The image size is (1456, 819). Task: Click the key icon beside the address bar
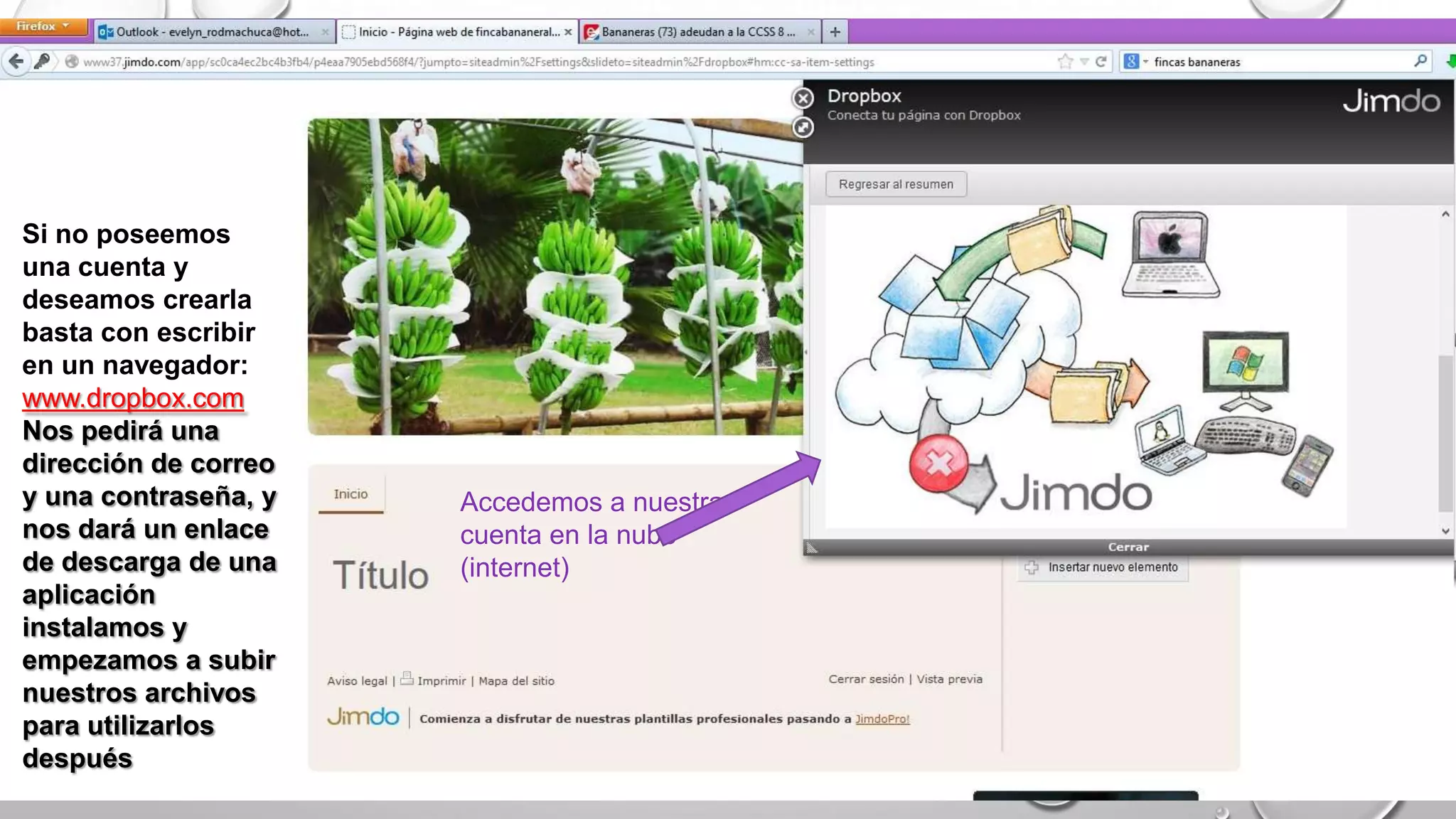coord(42,62)
